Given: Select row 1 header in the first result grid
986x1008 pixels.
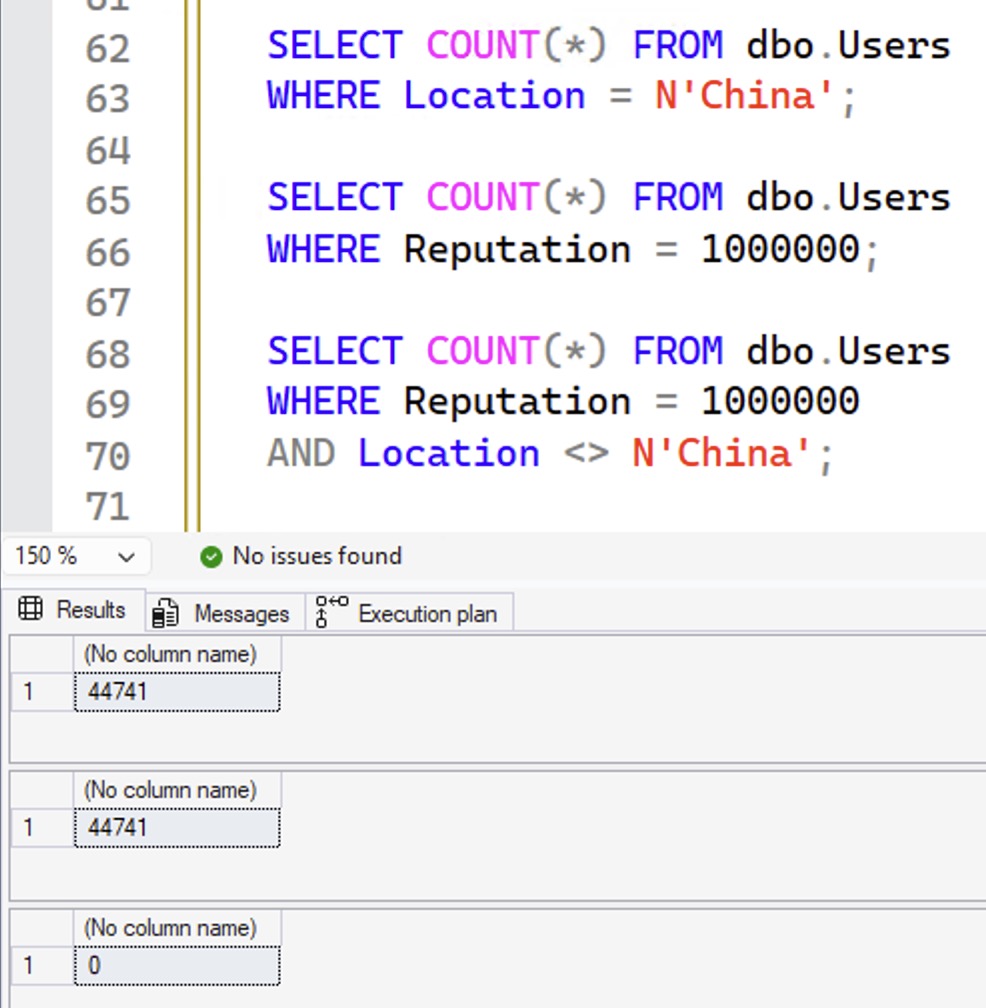Looking at the screenshot, I should pos(42,691).
